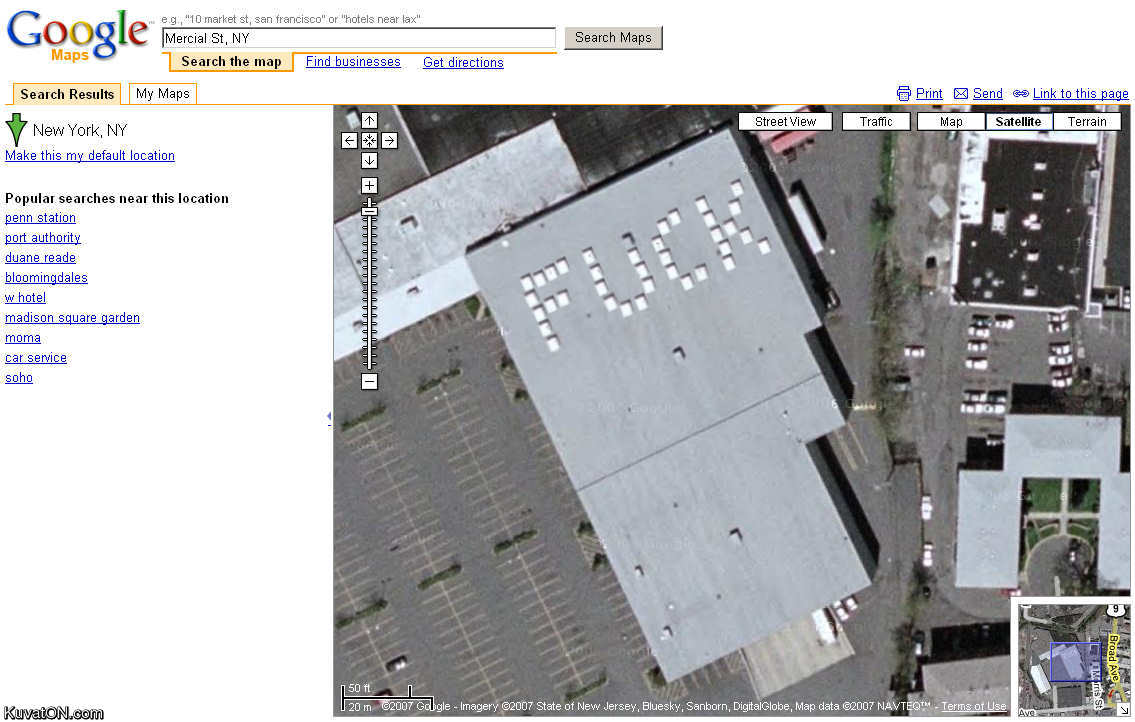1135x722 pixels.
Task: Click the zoom in plus icon
Action: coord(369,185)
